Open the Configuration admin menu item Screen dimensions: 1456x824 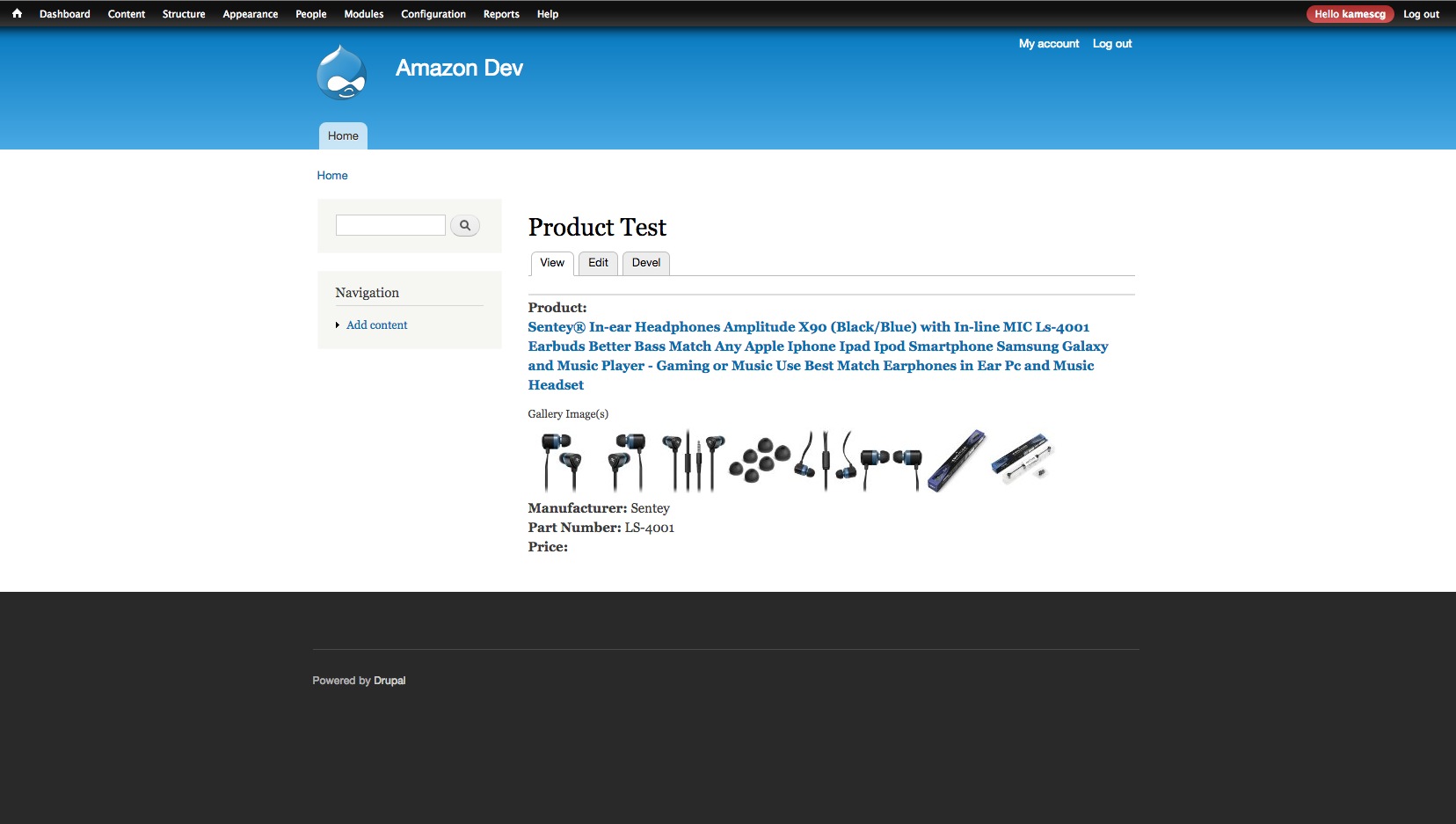click(x=433, y=14)
